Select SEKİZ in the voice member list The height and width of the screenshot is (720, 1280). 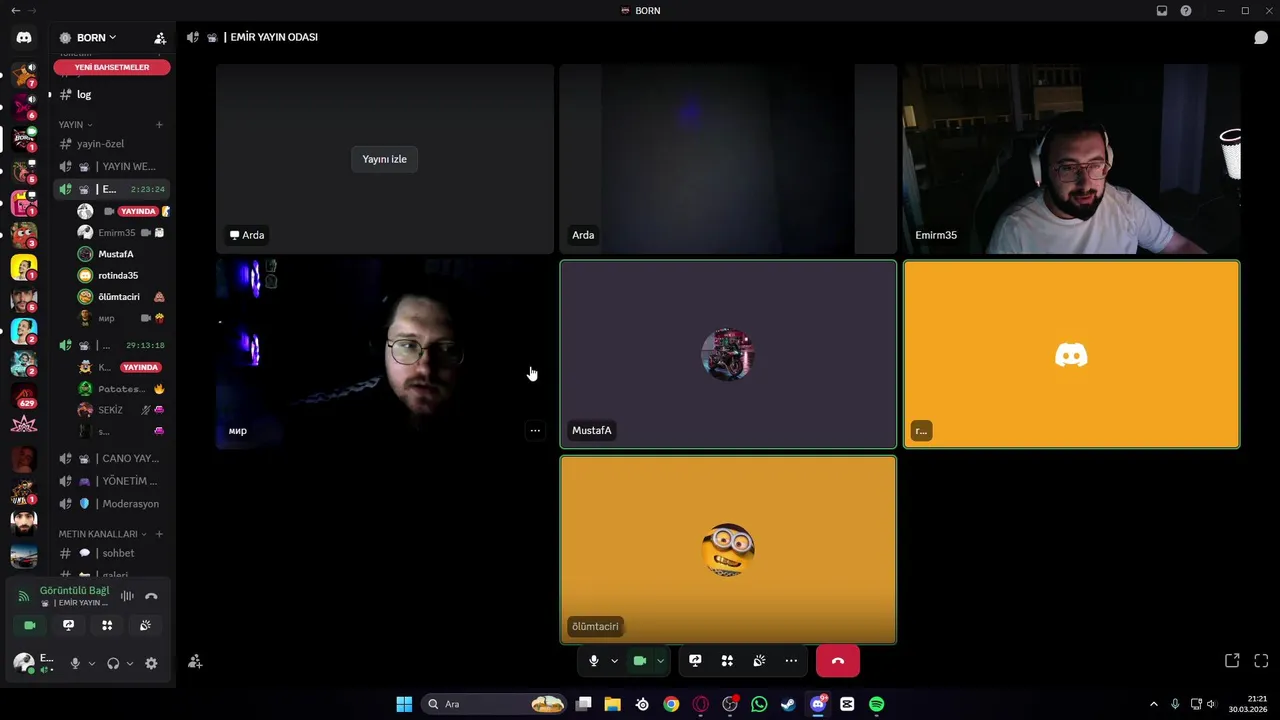coord(120,410)
